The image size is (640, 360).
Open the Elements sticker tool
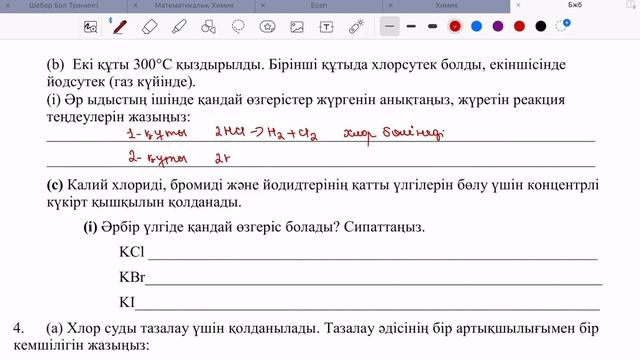267,27
